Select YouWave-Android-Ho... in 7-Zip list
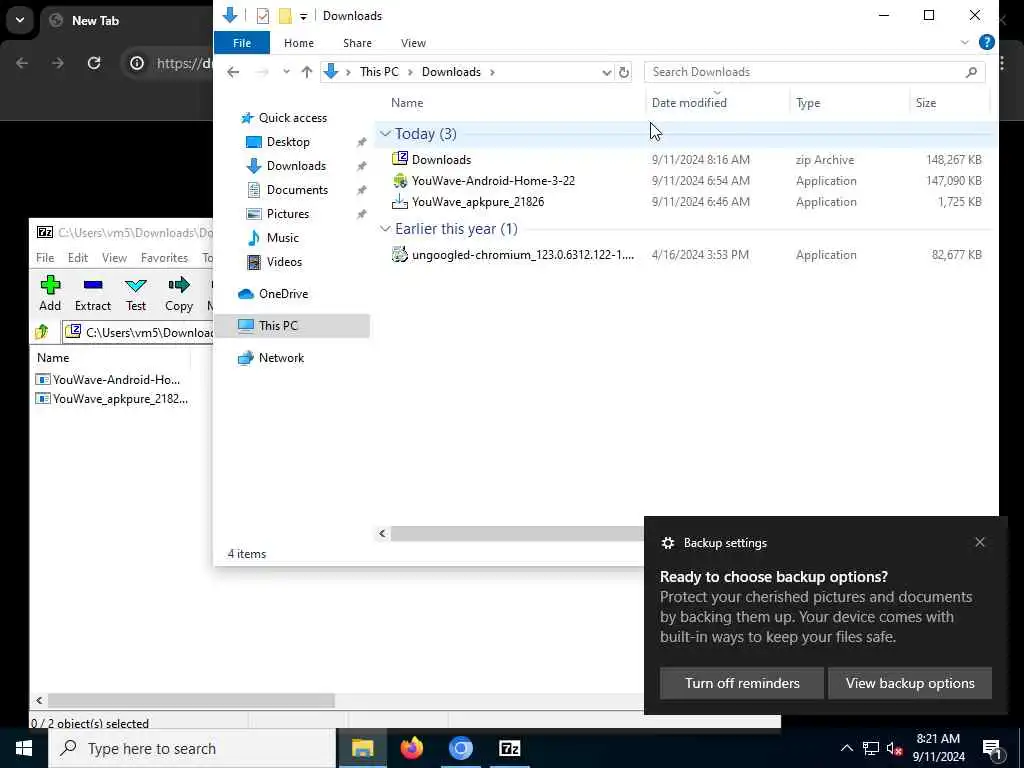Viewport: 1024px width, 768px height. [109, 379]
